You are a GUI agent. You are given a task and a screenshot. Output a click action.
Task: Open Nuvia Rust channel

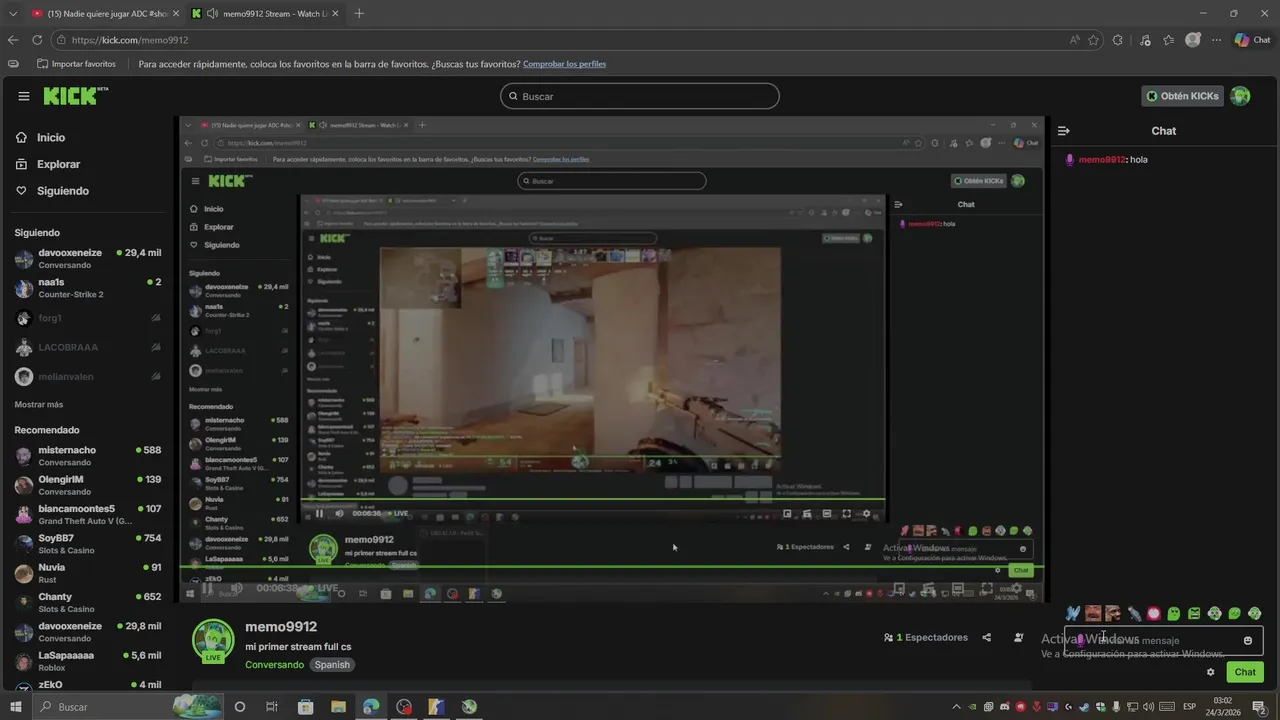88,573
